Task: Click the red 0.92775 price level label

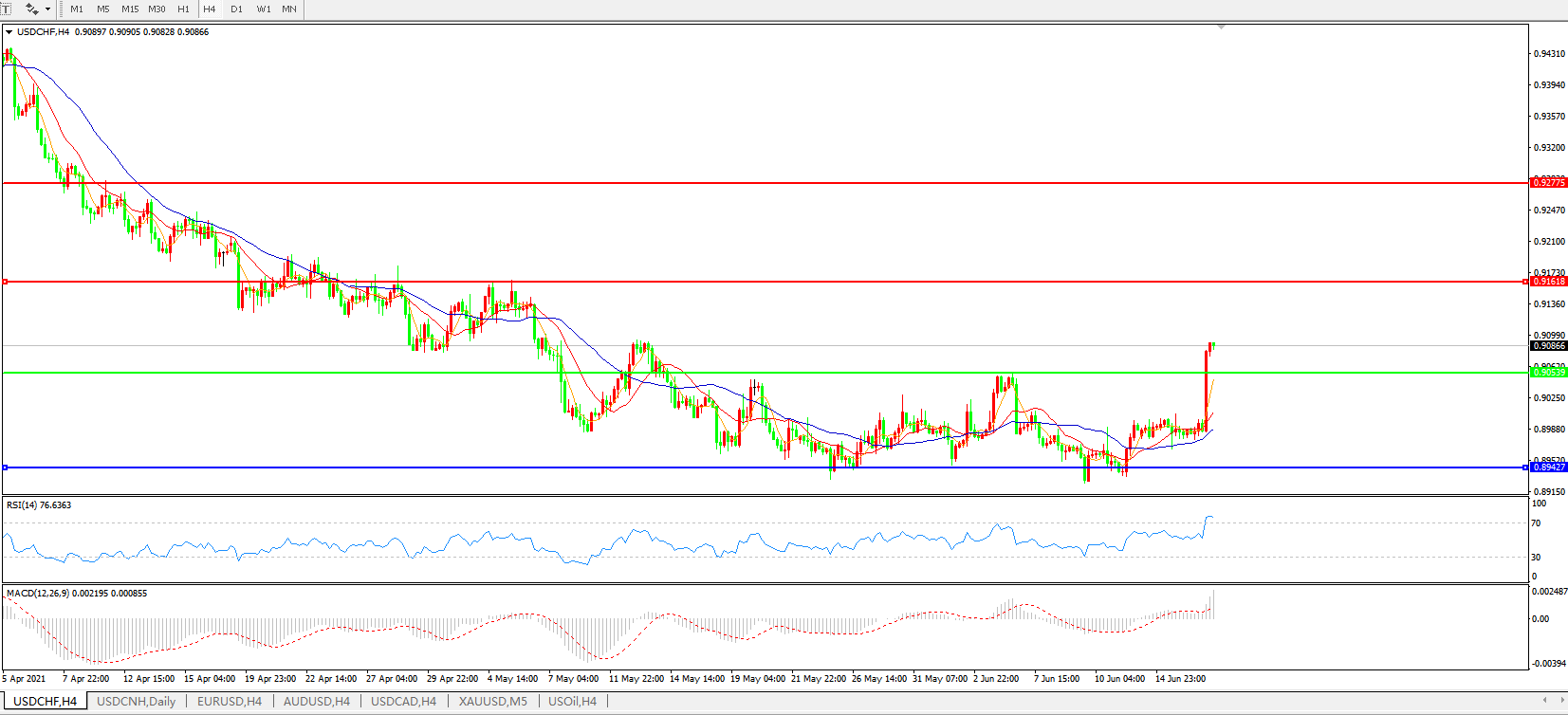Action: tap(1548, 183)
